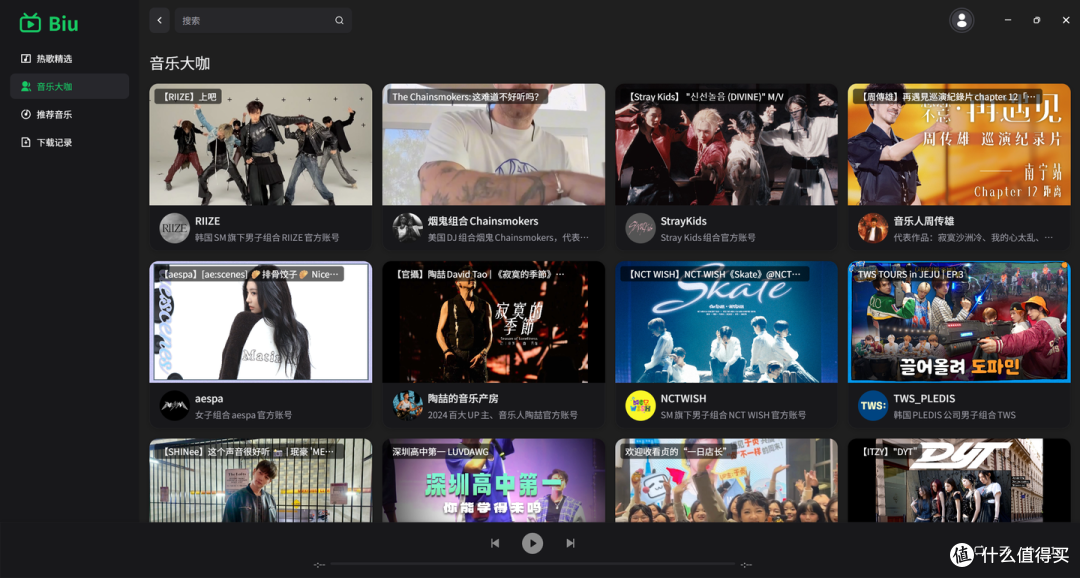Click the 热歌精选 music note icon

[x=25, y=59]
